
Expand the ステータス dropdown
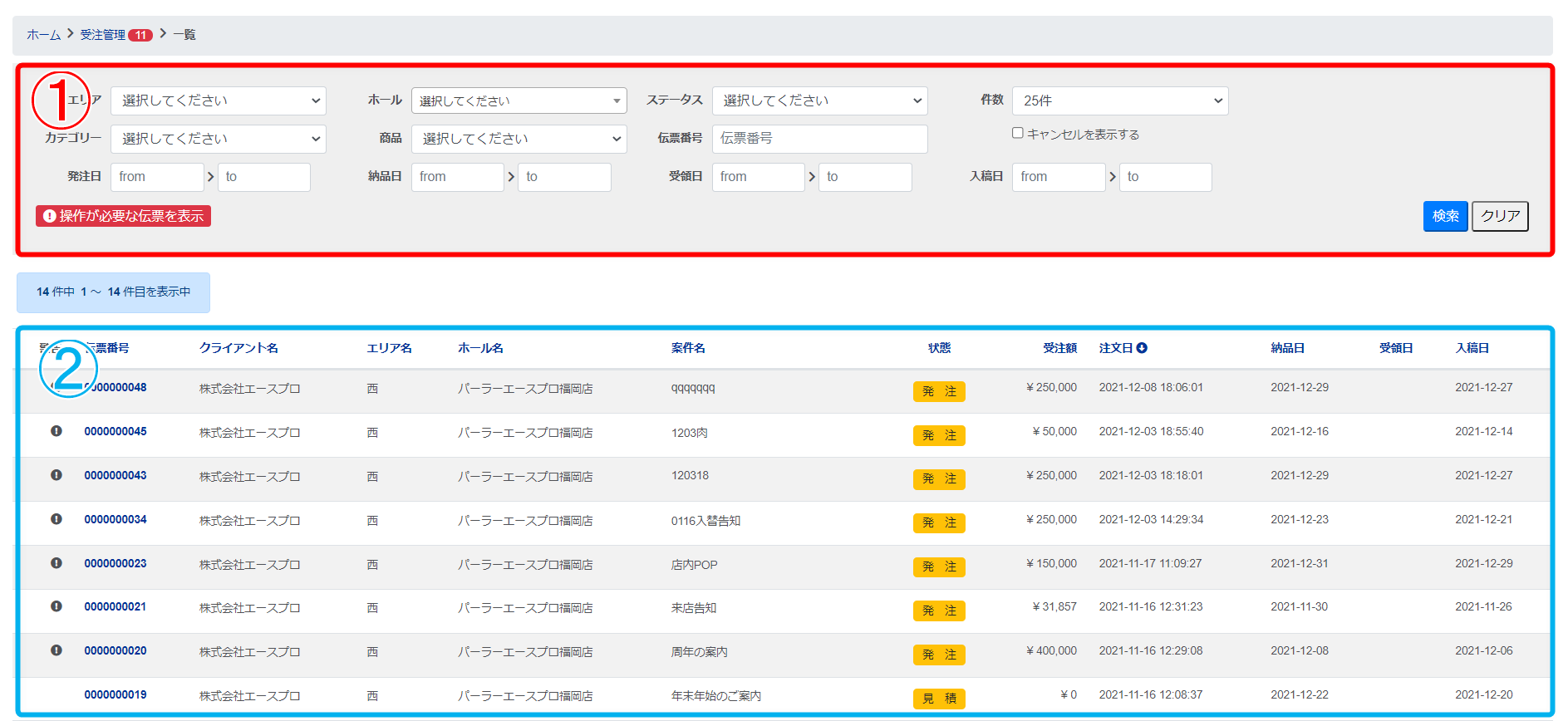[819, 101]
